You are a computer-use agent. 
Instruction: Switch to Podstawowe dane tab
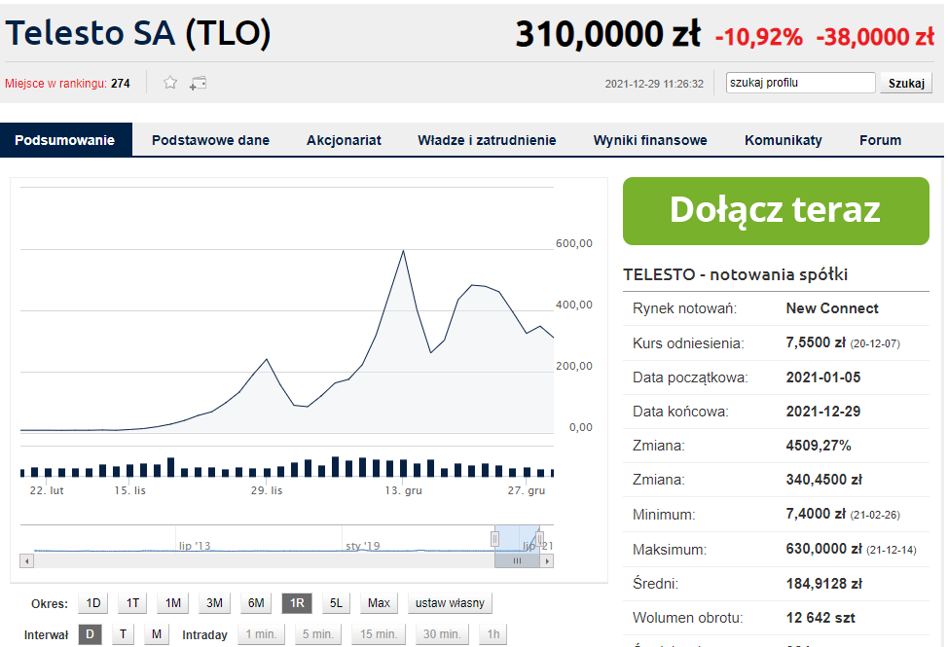(210, 140)
